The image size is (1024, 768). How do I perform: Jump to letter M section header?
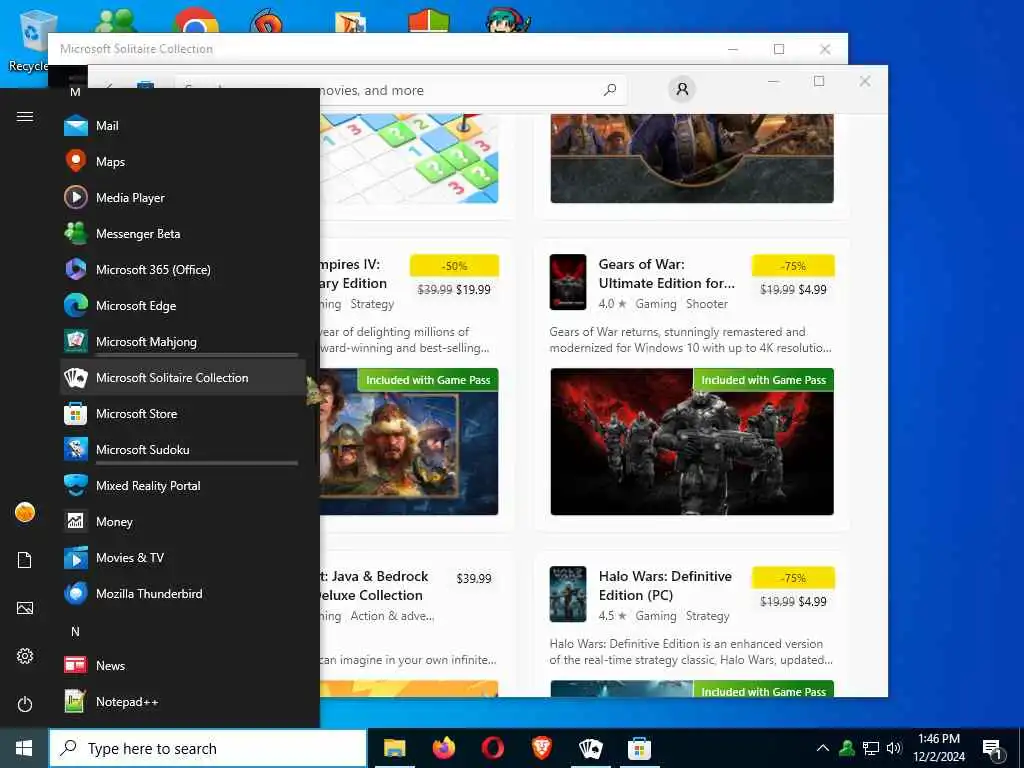pyautogui.click(x=75, y=92)
